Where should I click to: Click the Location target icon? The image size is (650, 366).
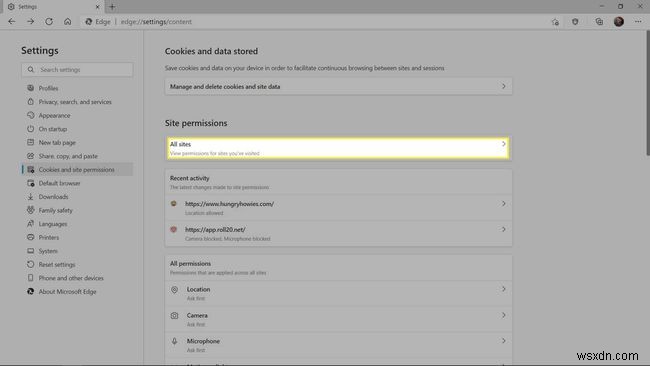[175, 290]
